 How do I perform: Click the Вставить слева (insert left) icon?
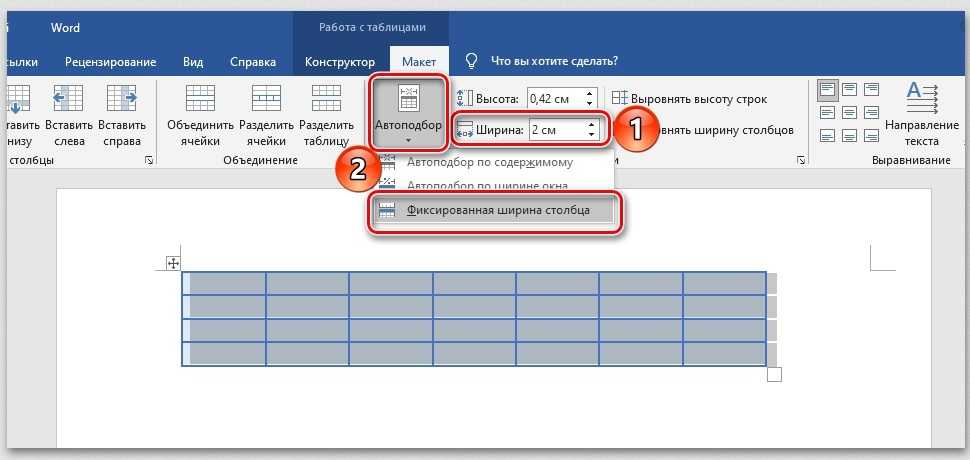(69, 99)
